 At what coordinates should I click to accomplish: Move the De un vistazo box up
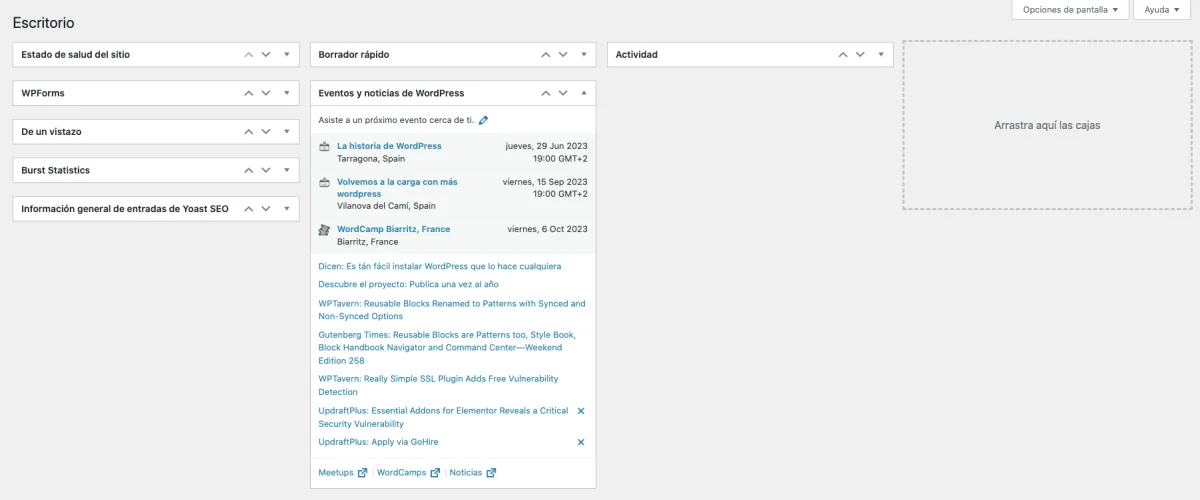click(x=249, y=132)
